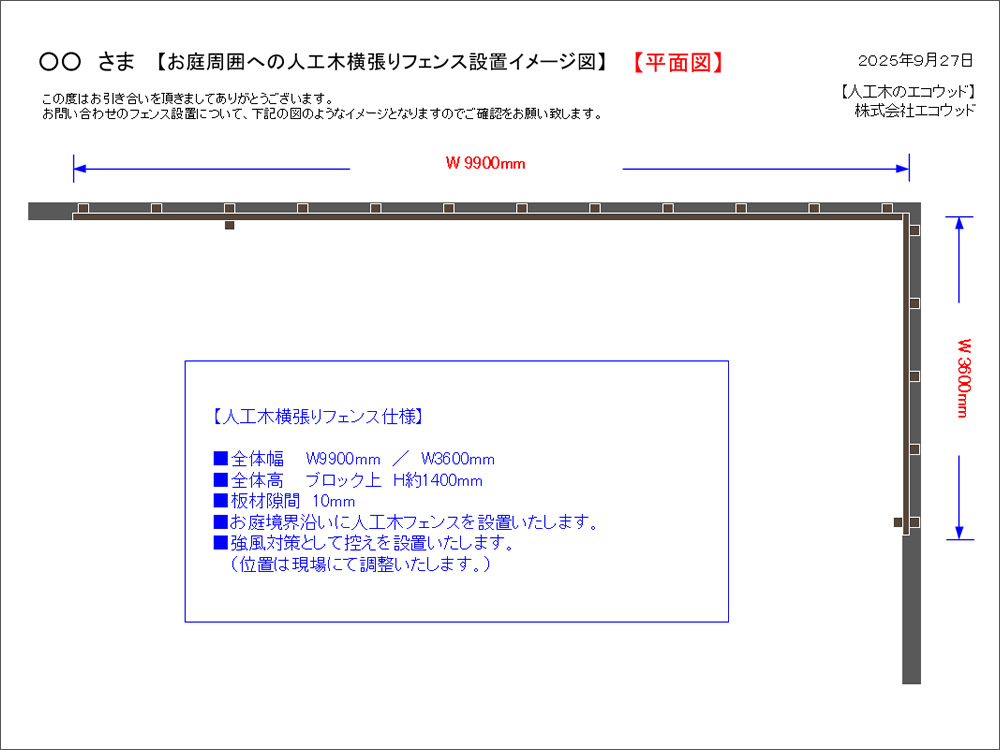Select the uppermost post square on the right fence

(914, 229)
